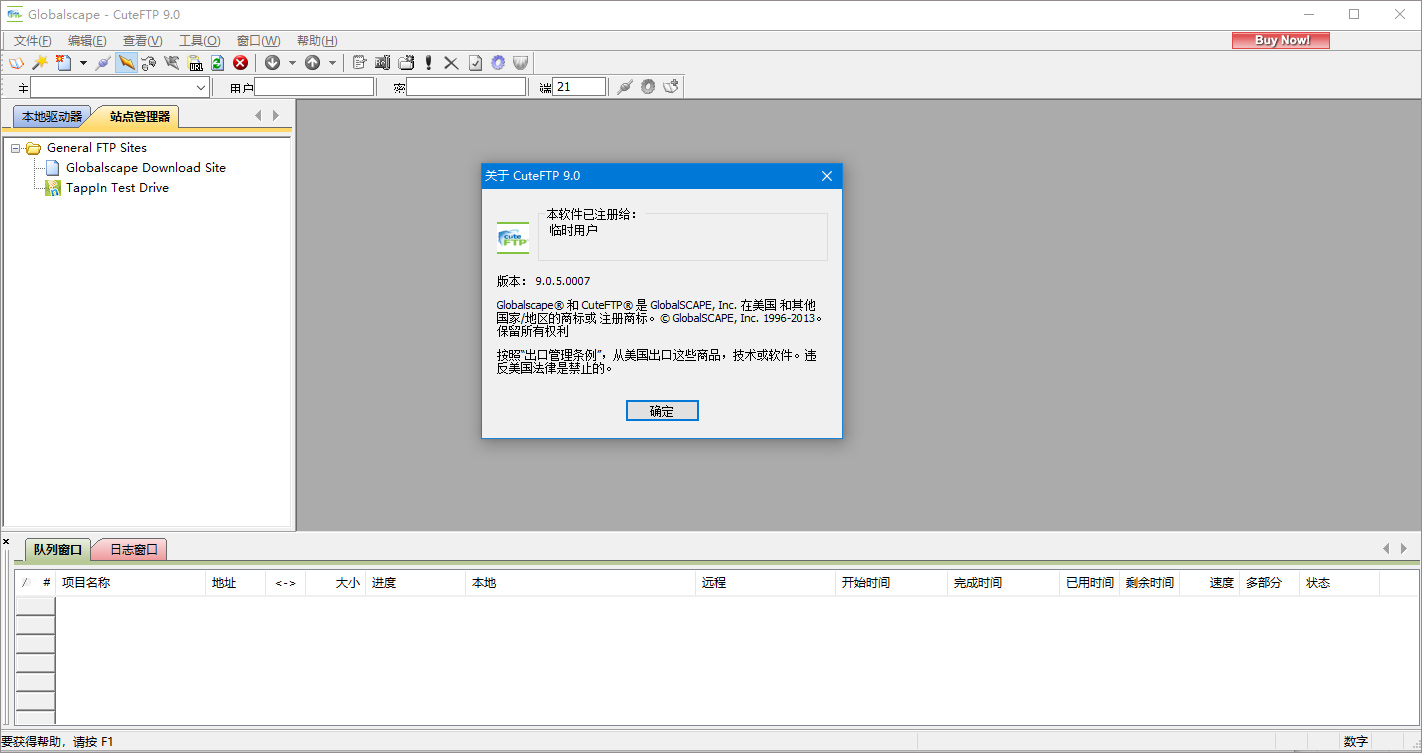The image size is (1422, 753).
Task: Click the 远程 column header
Action: [x=766, y=583]
